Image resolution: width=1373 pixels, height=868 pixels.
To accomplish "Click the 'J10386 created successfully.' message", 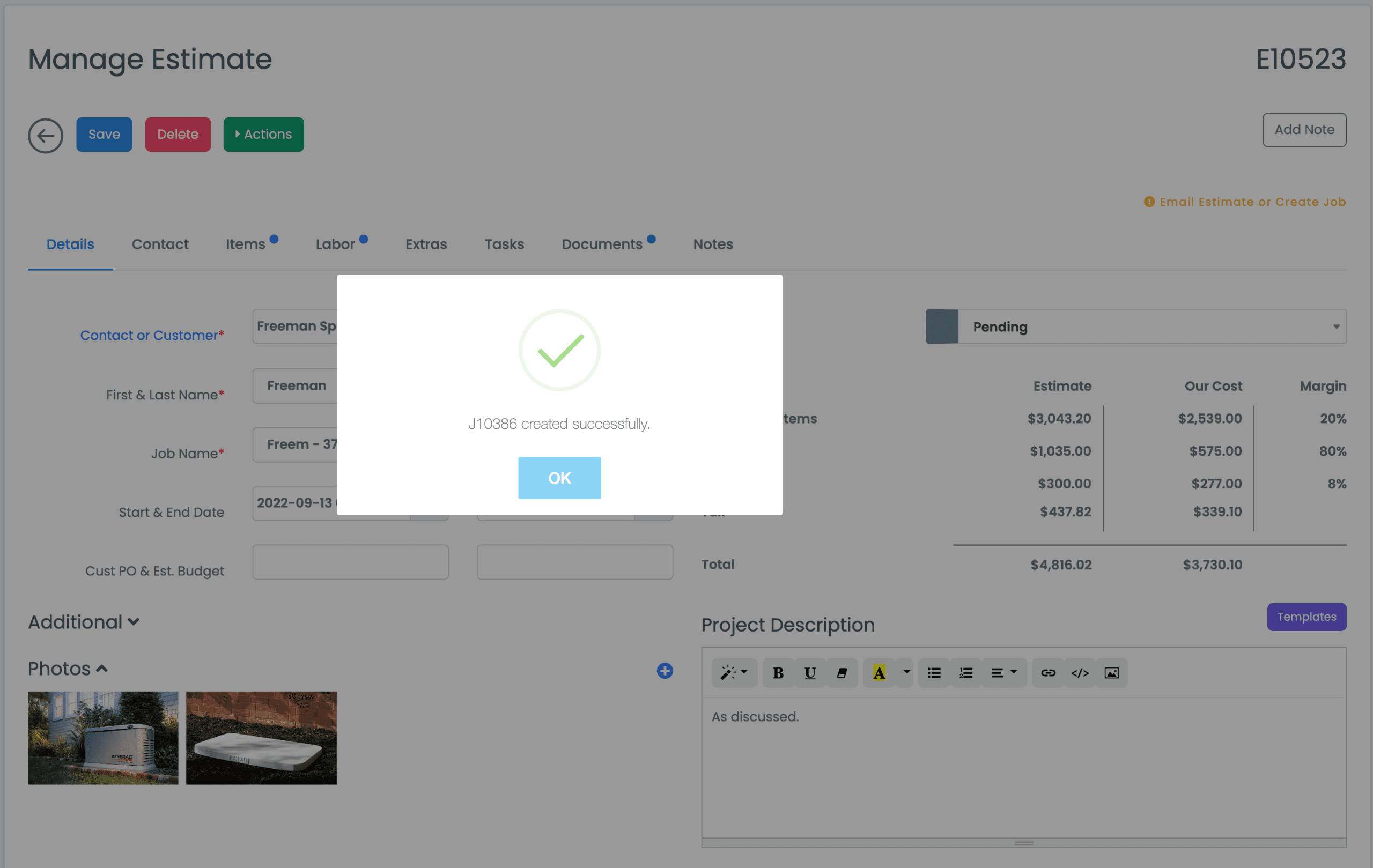I will [x=559, y=424].
